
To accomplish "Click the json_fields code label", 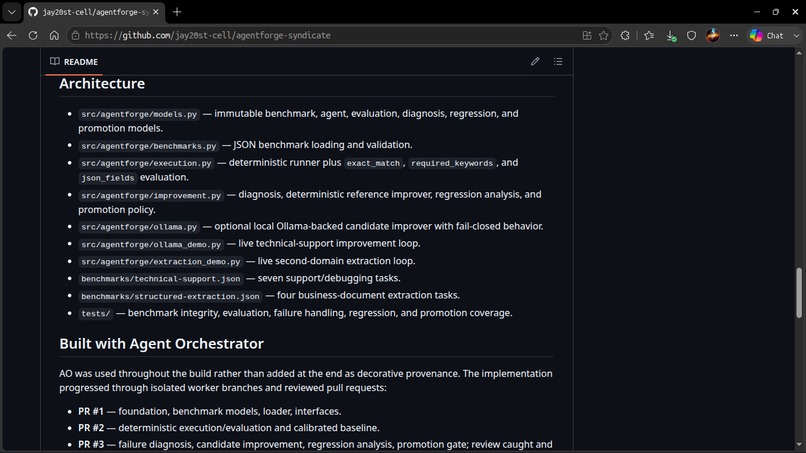I will pos(107,178).
